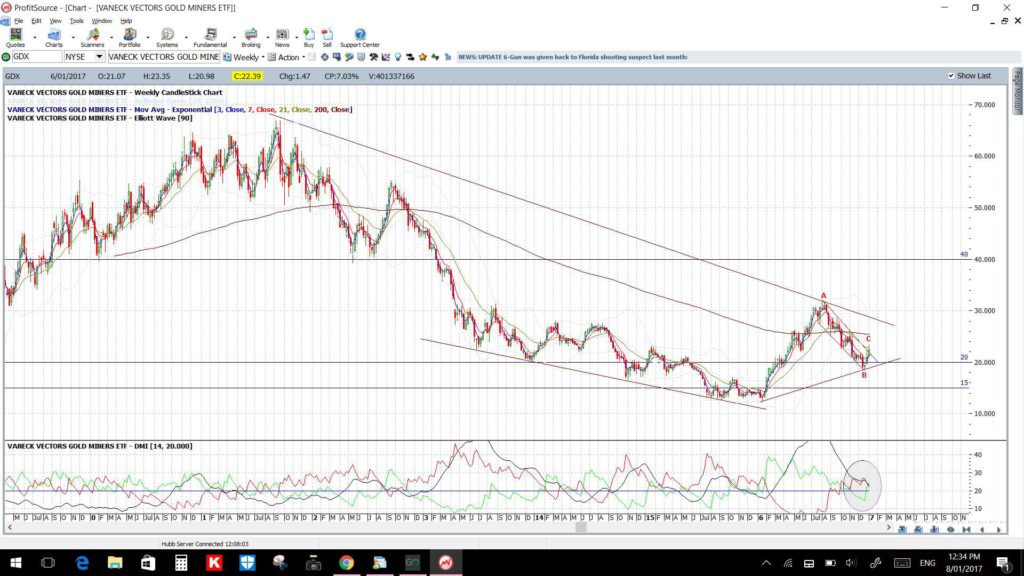Click the chart scrollbar left arrow
This screenshot has height=576, width=1024.
tap(9, 528)
